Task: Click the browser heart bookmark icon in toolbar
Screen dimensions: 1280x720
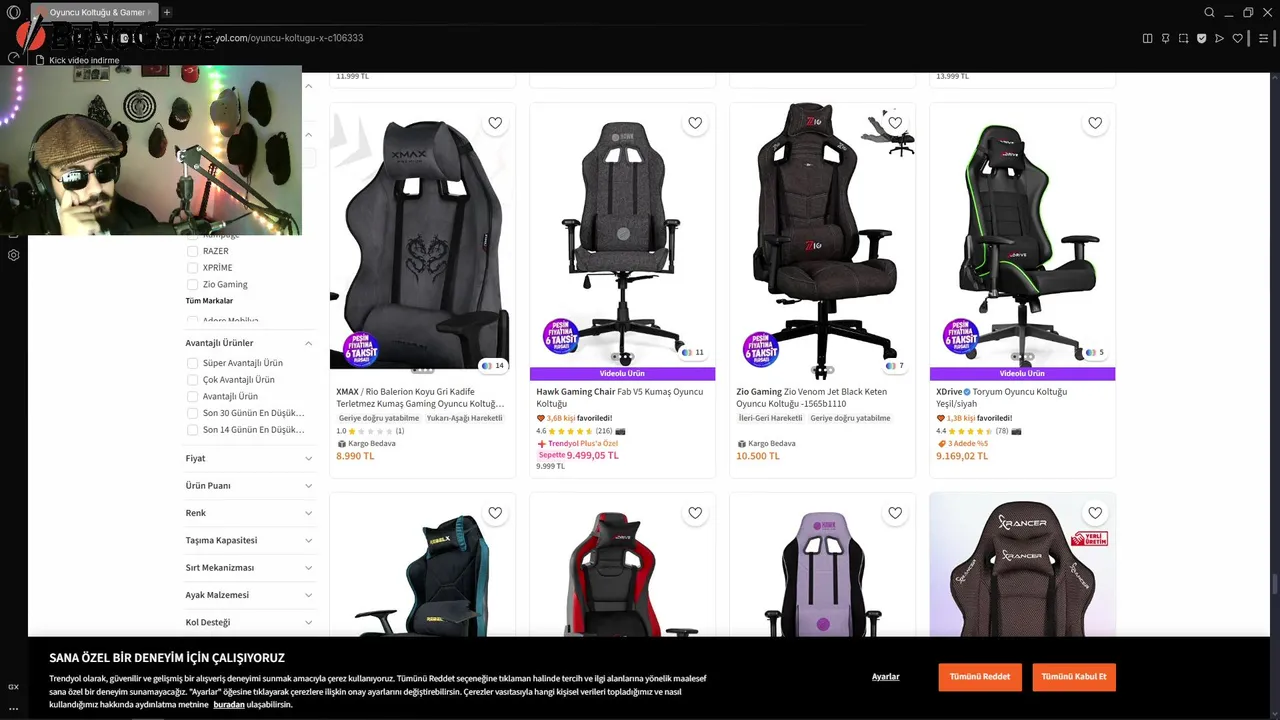Action: coord(1237,39)
